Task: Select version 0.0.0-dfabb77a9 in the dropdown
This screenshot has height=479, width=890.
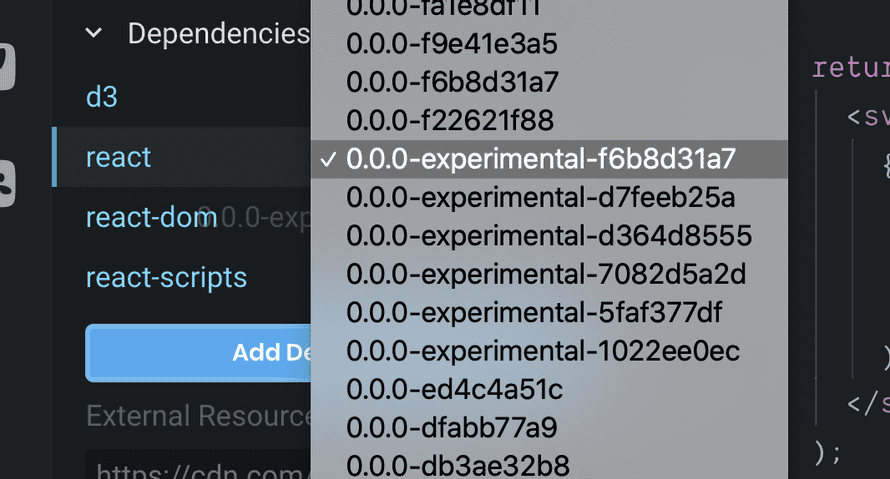Action: point(451,428)
